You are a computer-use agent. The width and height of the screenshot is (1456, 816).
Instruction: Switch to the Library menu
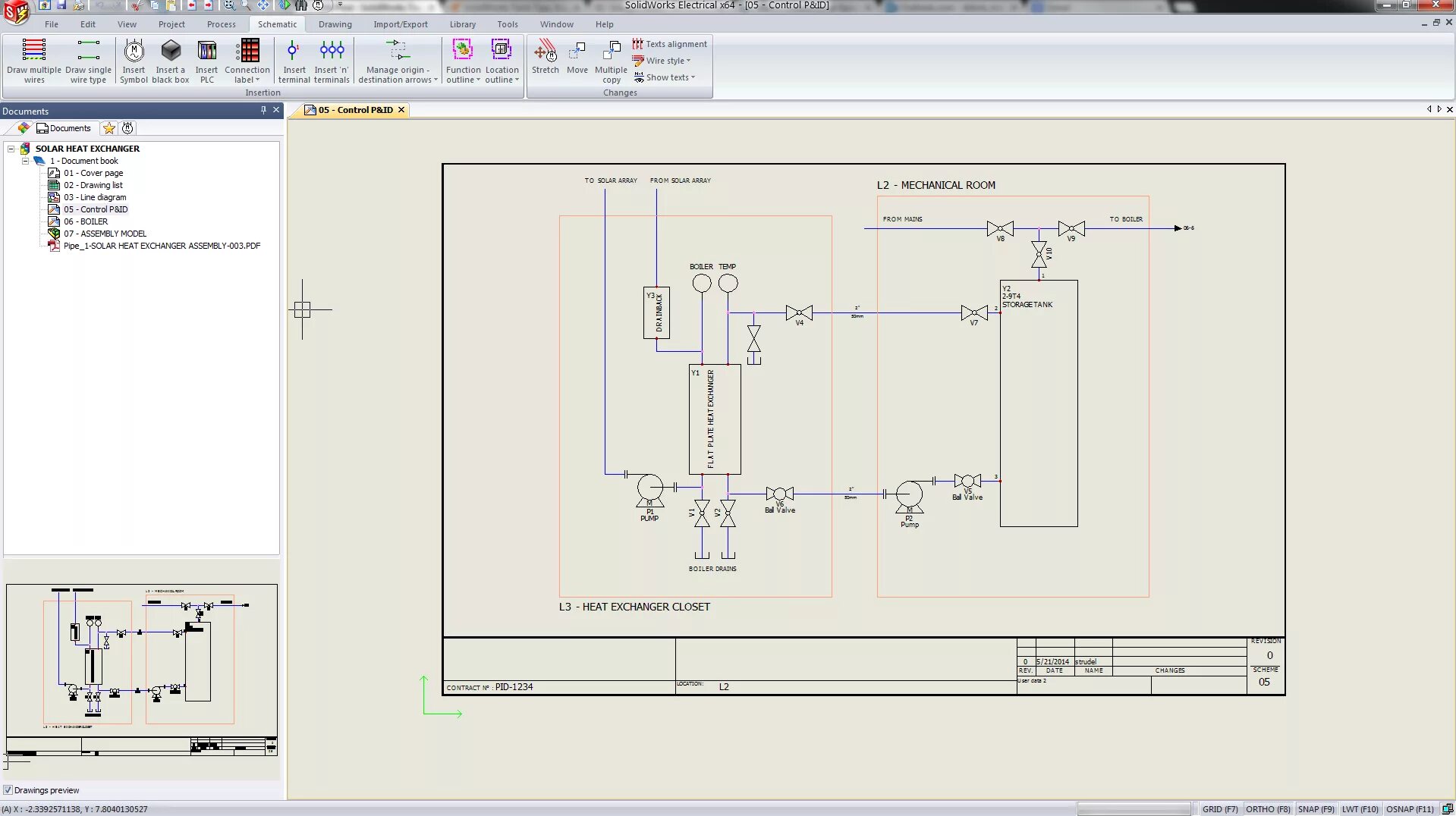(x=463, y=24)
